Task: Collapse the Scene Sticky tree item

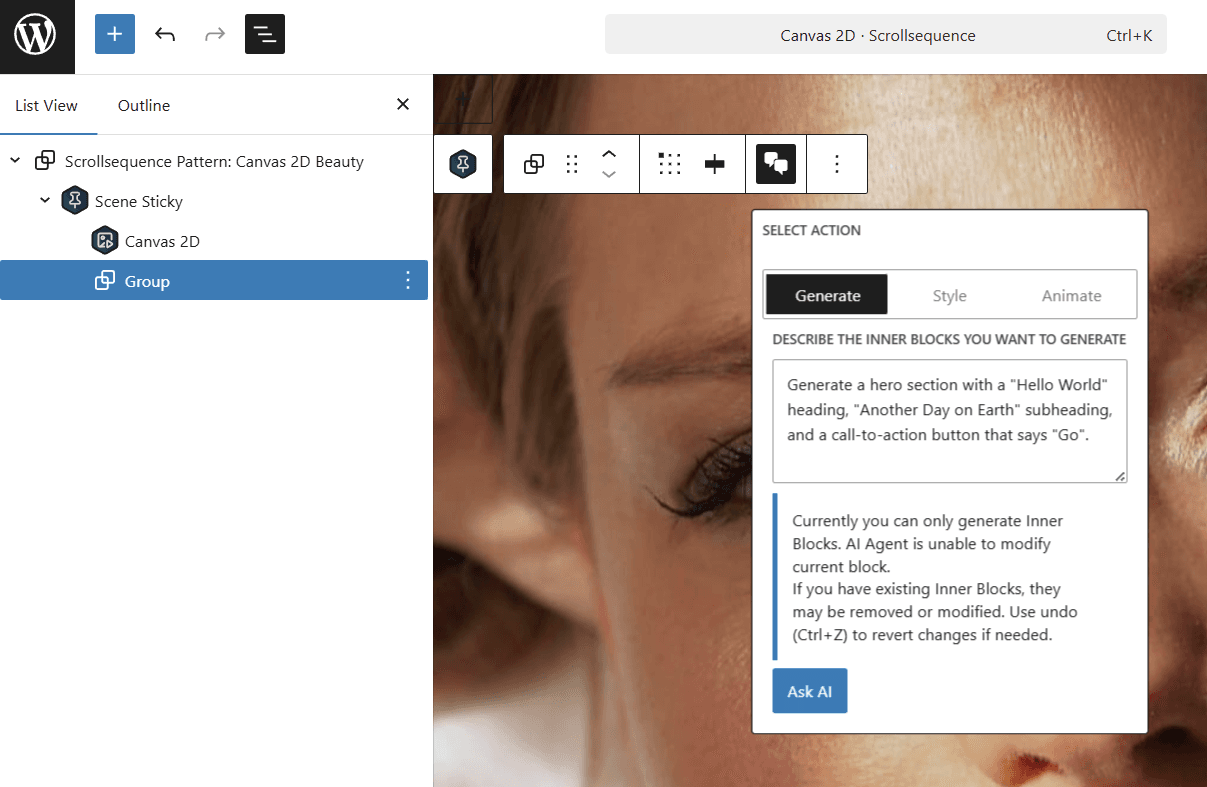Action: [45, 201]
